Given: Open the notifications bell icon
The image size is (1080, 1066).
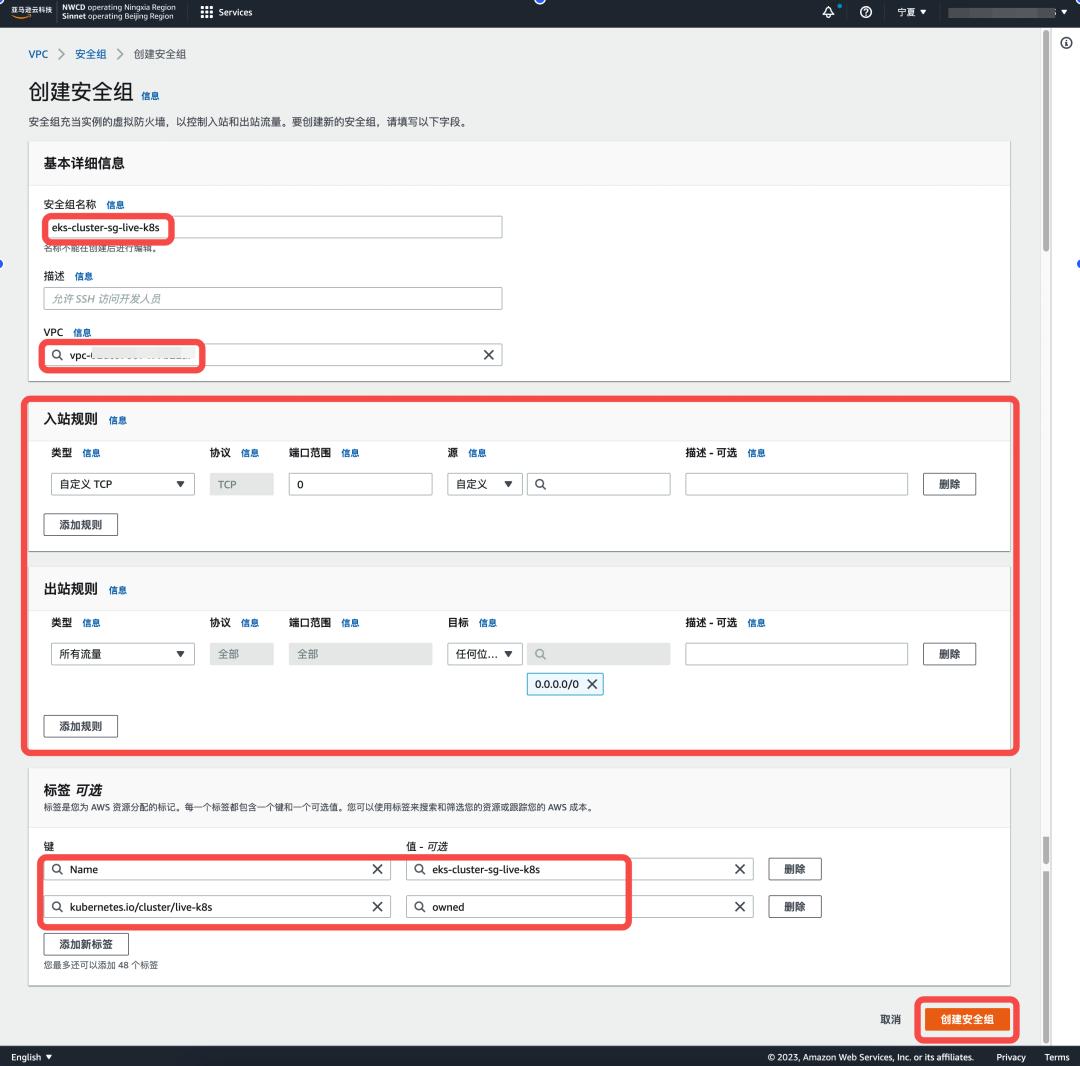Looking at the screenshot, I should 829,12.
